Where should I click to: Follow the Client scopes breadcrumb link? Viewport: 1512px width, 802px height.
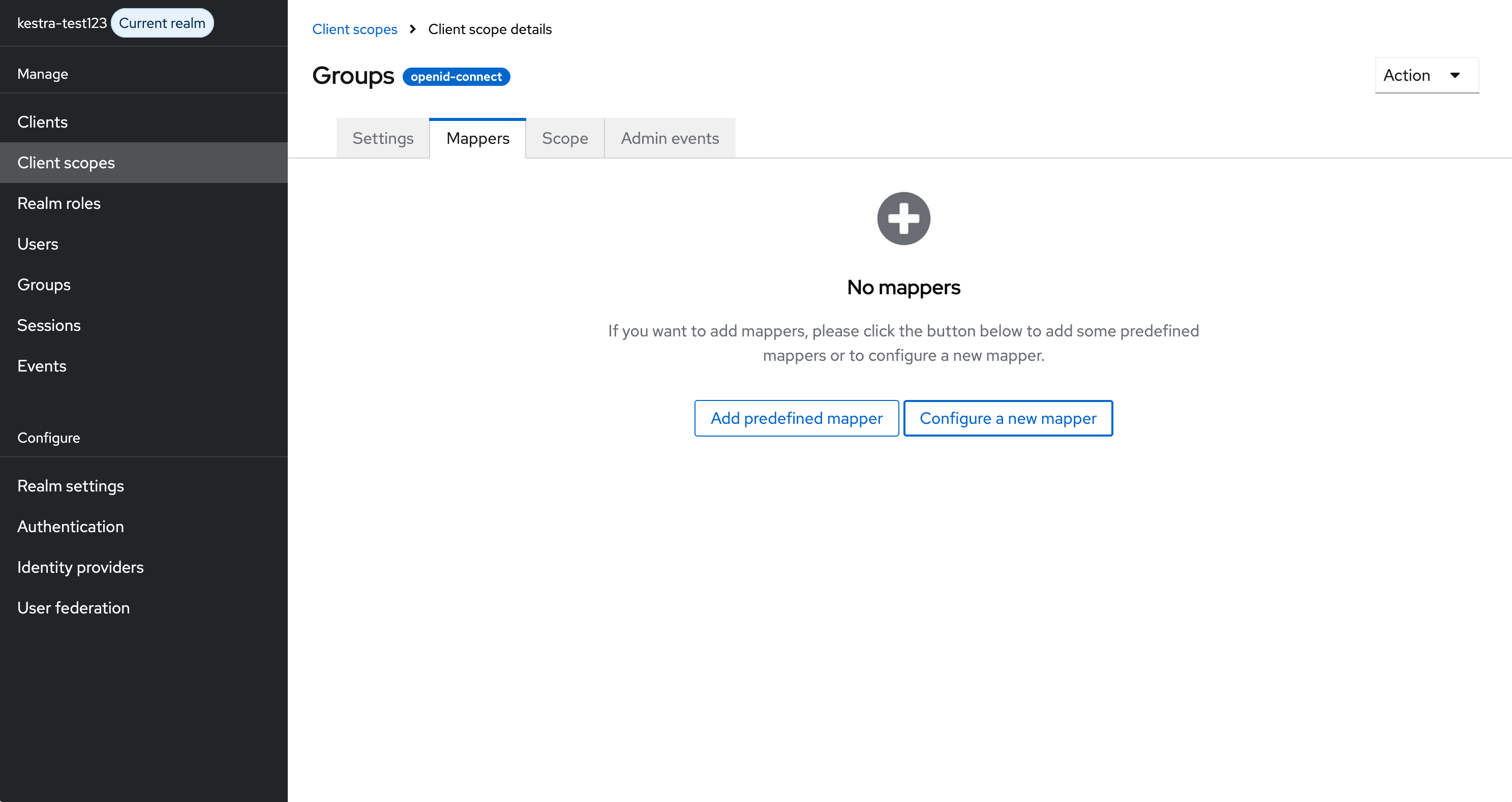354,28
